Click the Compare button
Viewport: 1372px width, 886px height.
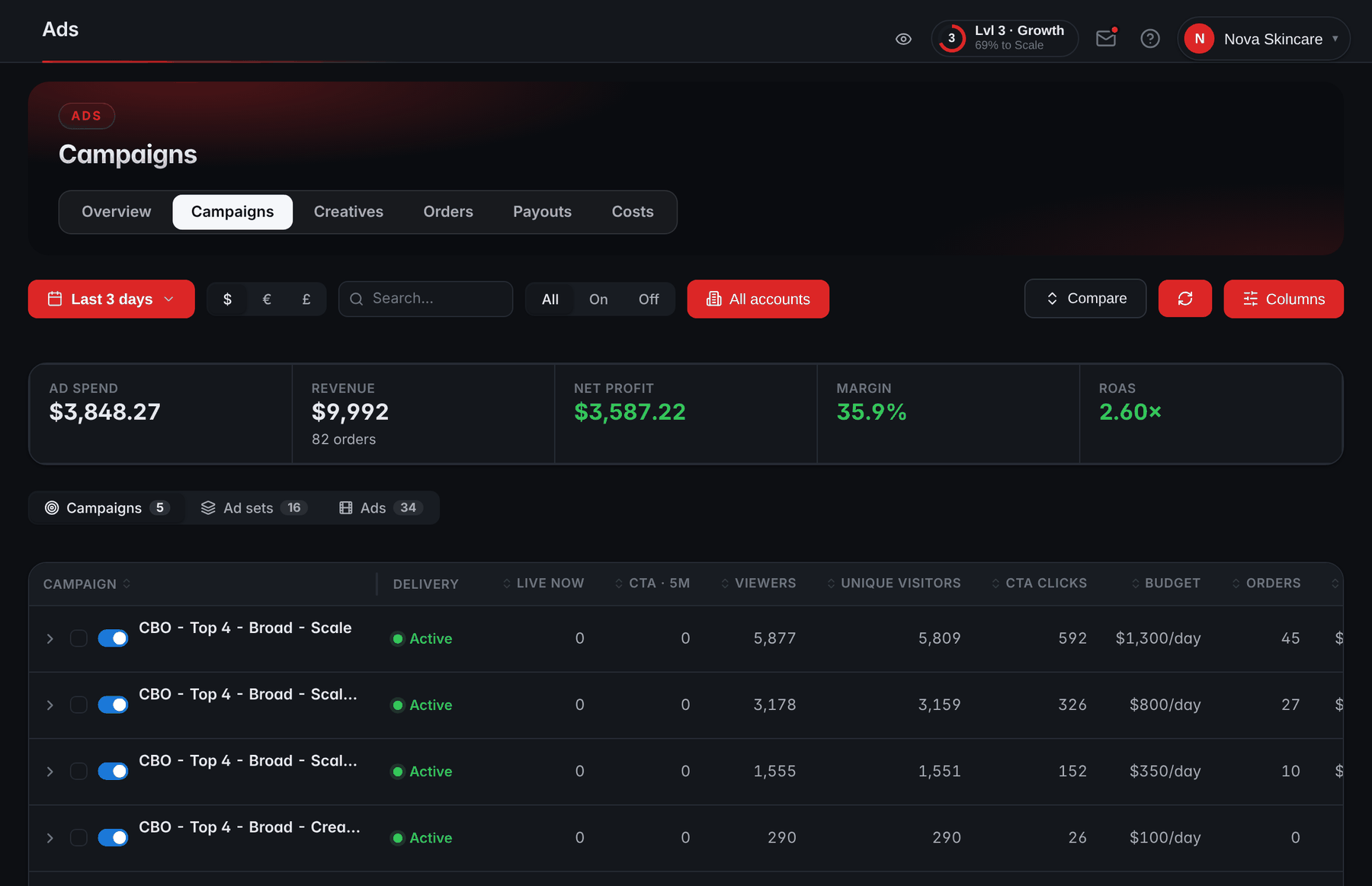tap(1085, 299)
